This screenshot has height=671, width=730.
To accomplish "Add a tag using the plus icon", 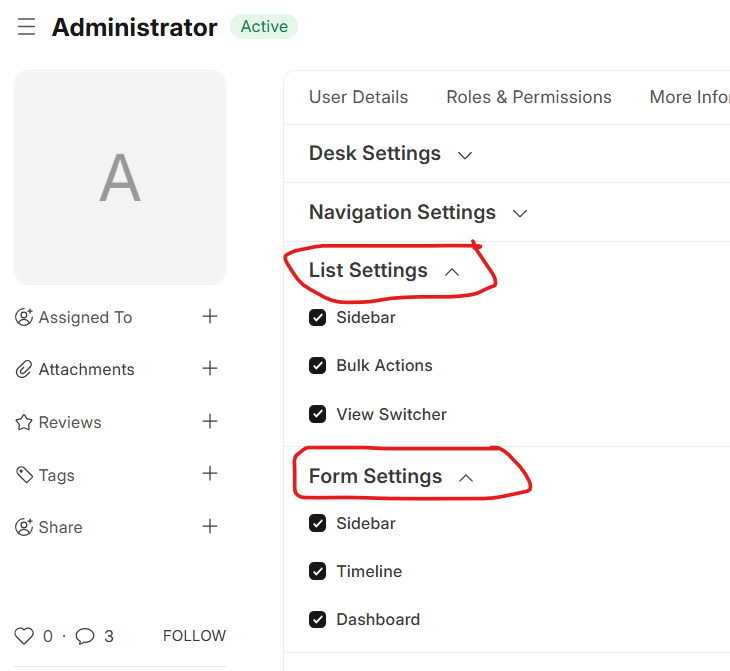I will (x=210, y=474).
